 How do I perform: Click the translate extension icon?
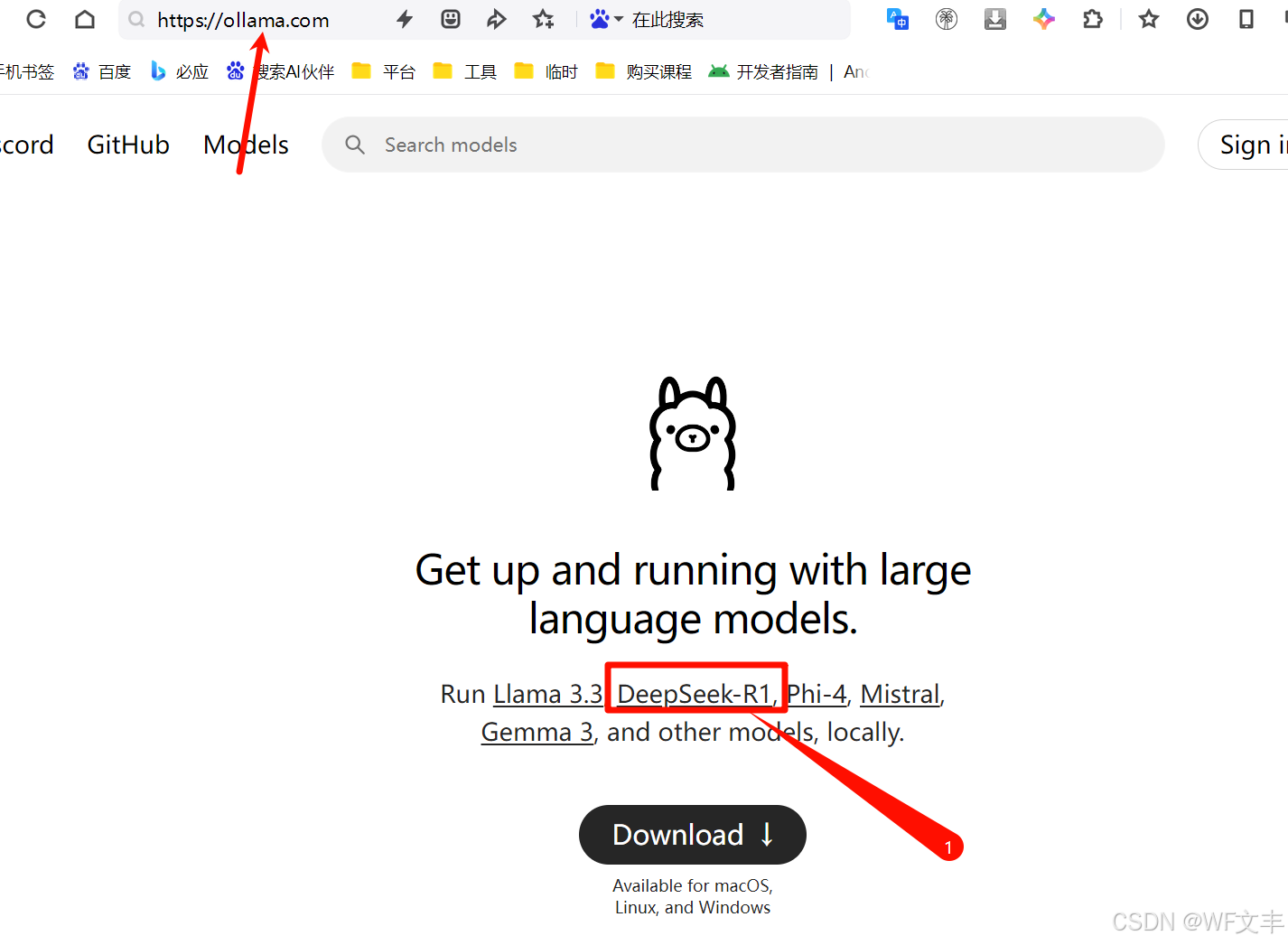click(898, 19)
